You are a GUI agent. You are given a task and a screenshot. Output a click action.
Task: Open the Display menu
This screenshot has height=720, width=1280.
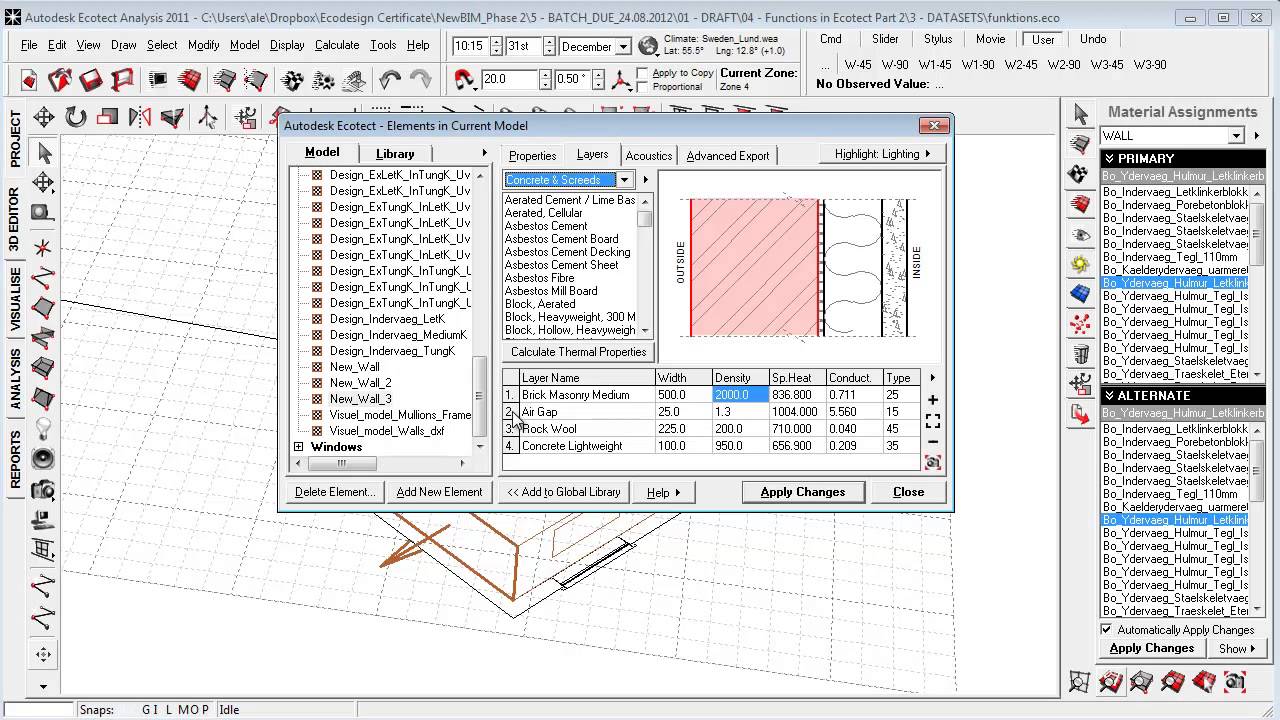[x=287, y=45]
